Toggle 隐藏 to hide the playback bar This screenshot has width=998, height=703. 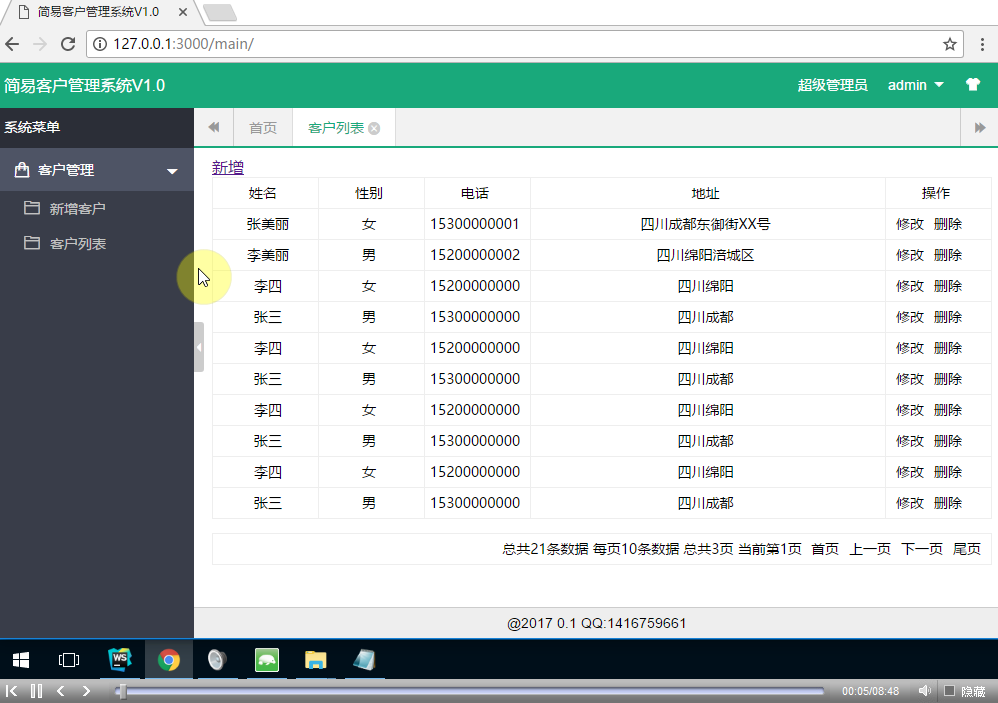coord(969,690)
